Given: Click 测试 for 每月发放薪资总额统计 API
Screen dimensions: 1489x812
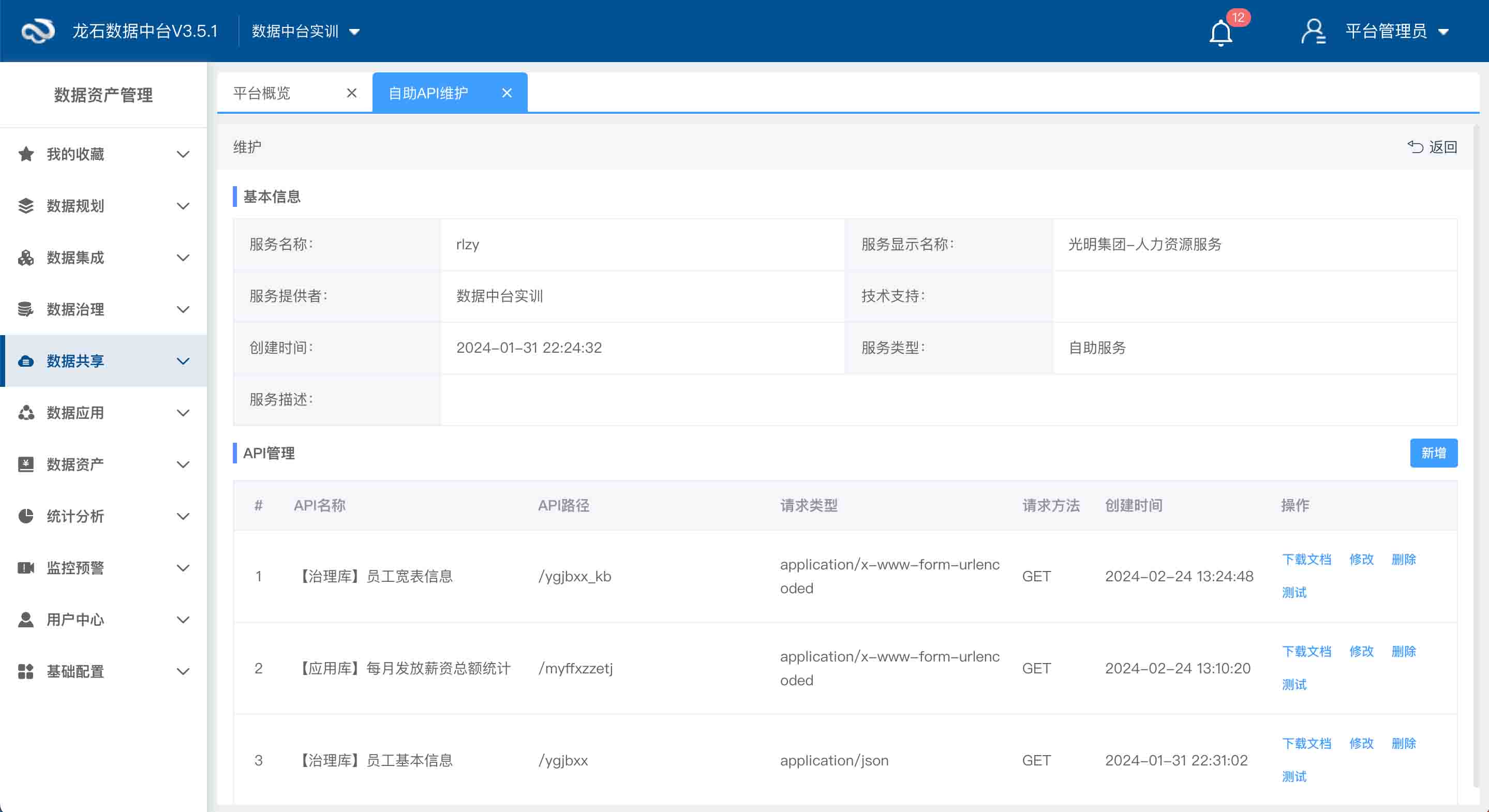Looking at the screenshot, I should tap(1294, 684).
